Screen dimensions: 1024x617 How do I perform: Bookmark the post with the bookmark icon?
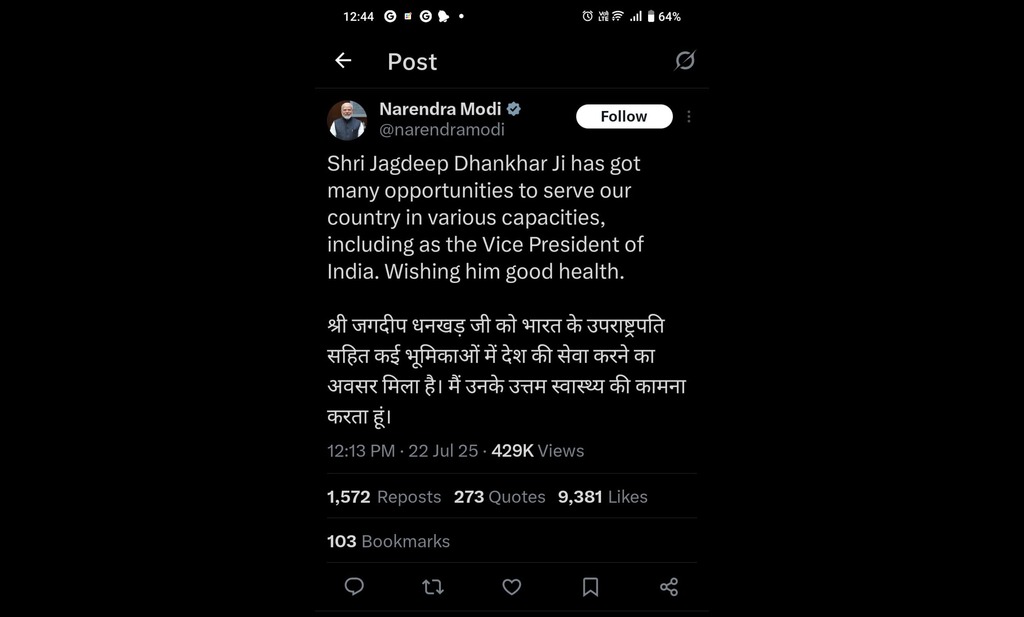pyautogui.click(x=590, y=587)
